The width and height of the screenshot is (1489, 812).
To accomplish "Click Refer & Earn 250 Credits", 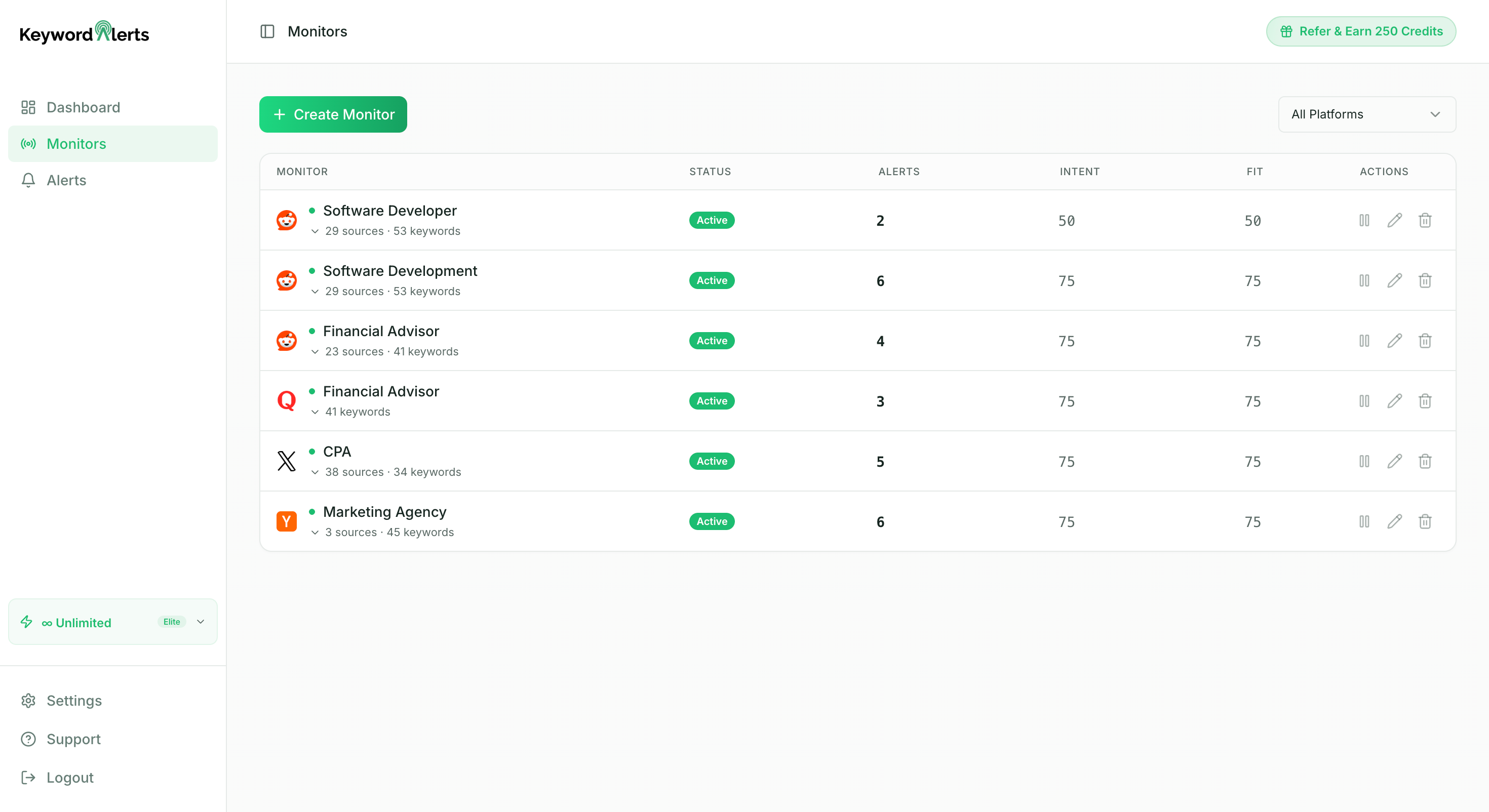I will coord(1360,31).
